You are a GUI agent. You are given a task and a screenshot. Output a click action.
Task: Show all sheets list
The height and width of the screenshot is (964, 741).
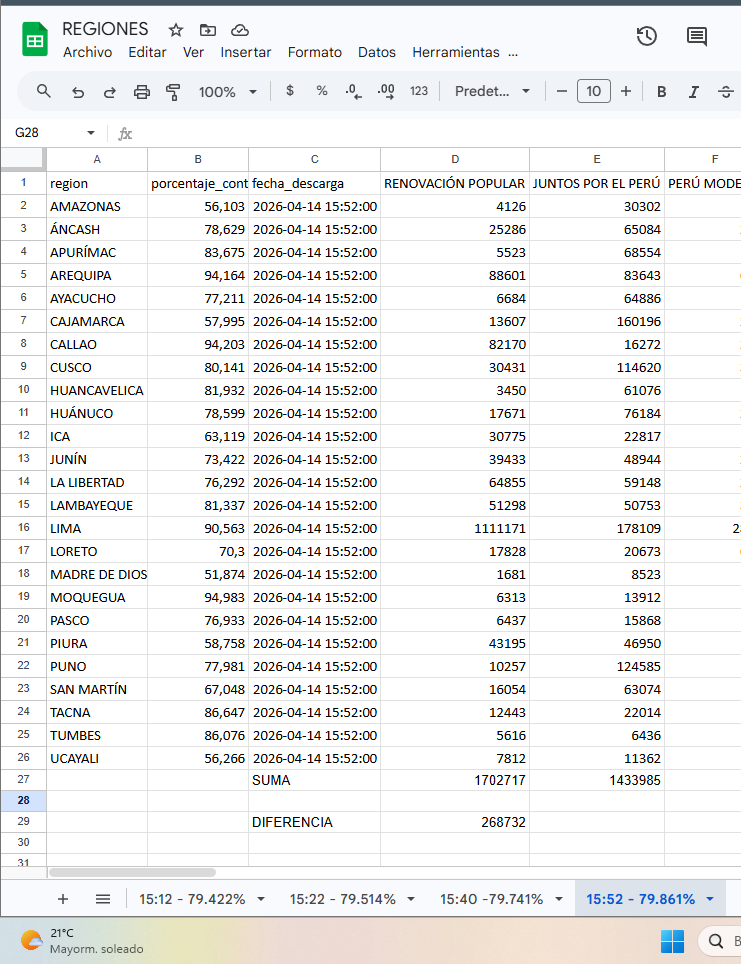[x=103, y=899]
